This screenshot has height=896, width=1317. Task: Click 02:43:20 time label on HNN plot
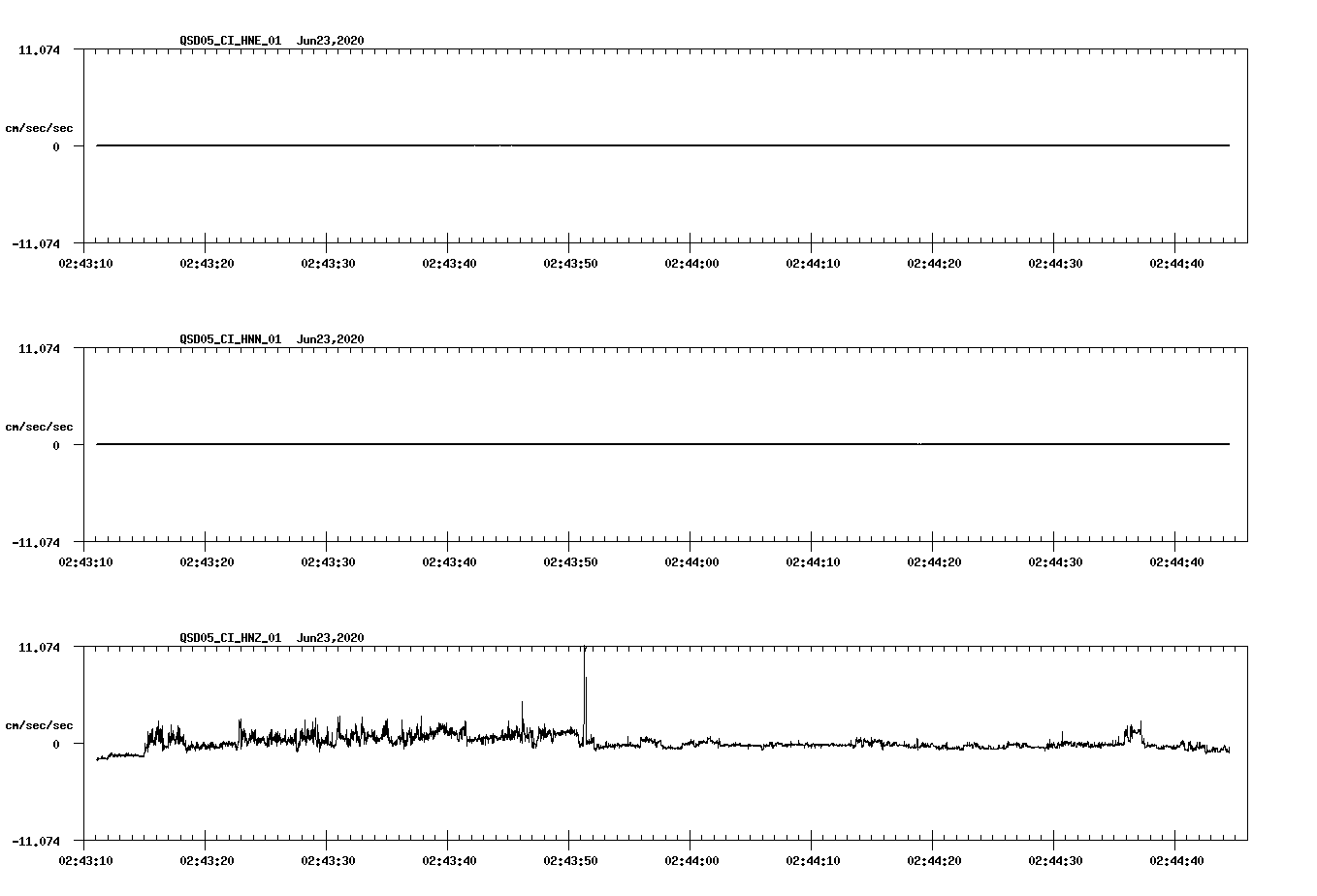207,561
